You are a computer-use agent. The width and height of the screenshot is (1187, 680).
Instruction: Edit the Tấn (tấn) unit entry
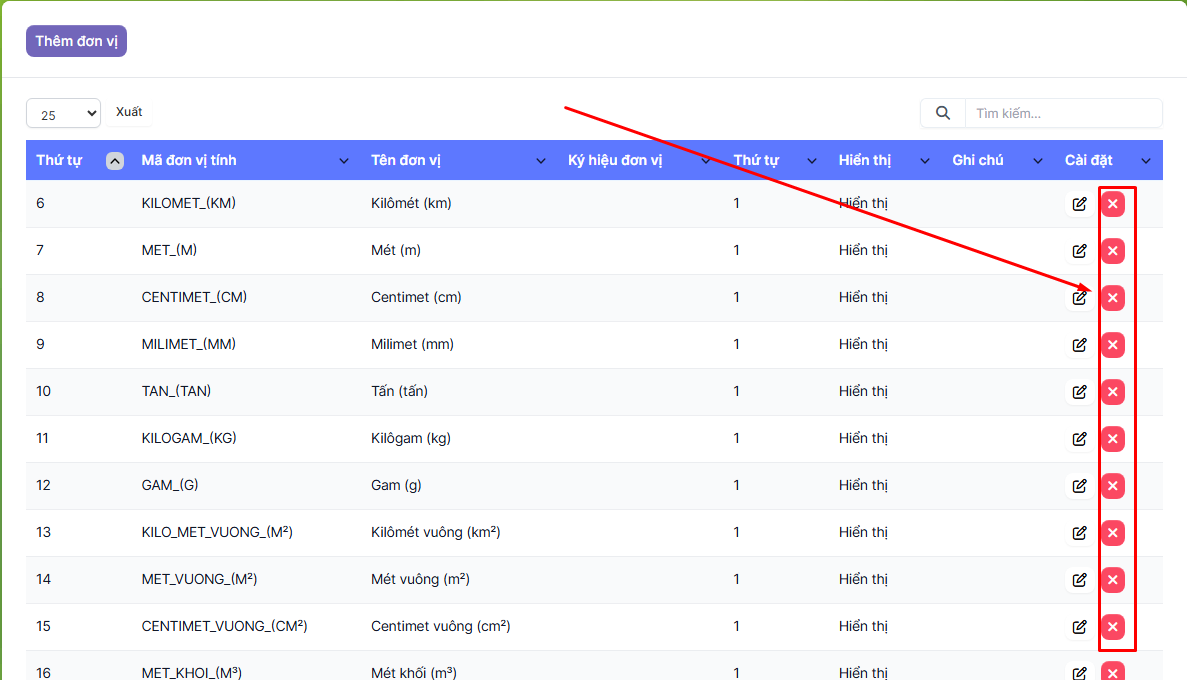pos(1079,392)
